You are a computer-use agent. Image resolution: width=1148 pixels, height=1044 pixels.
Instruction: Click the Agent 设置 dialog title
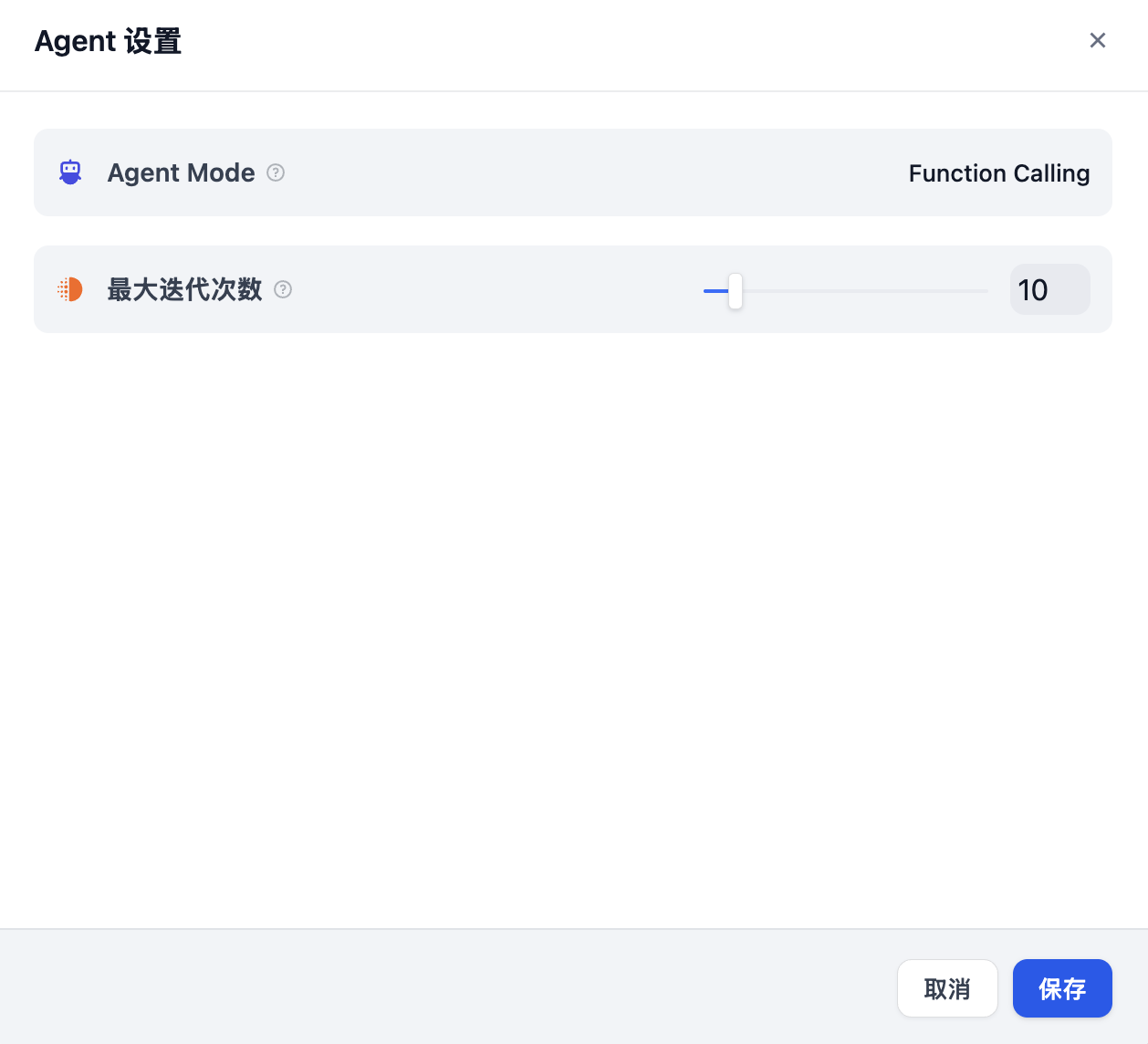coord(108,41)
